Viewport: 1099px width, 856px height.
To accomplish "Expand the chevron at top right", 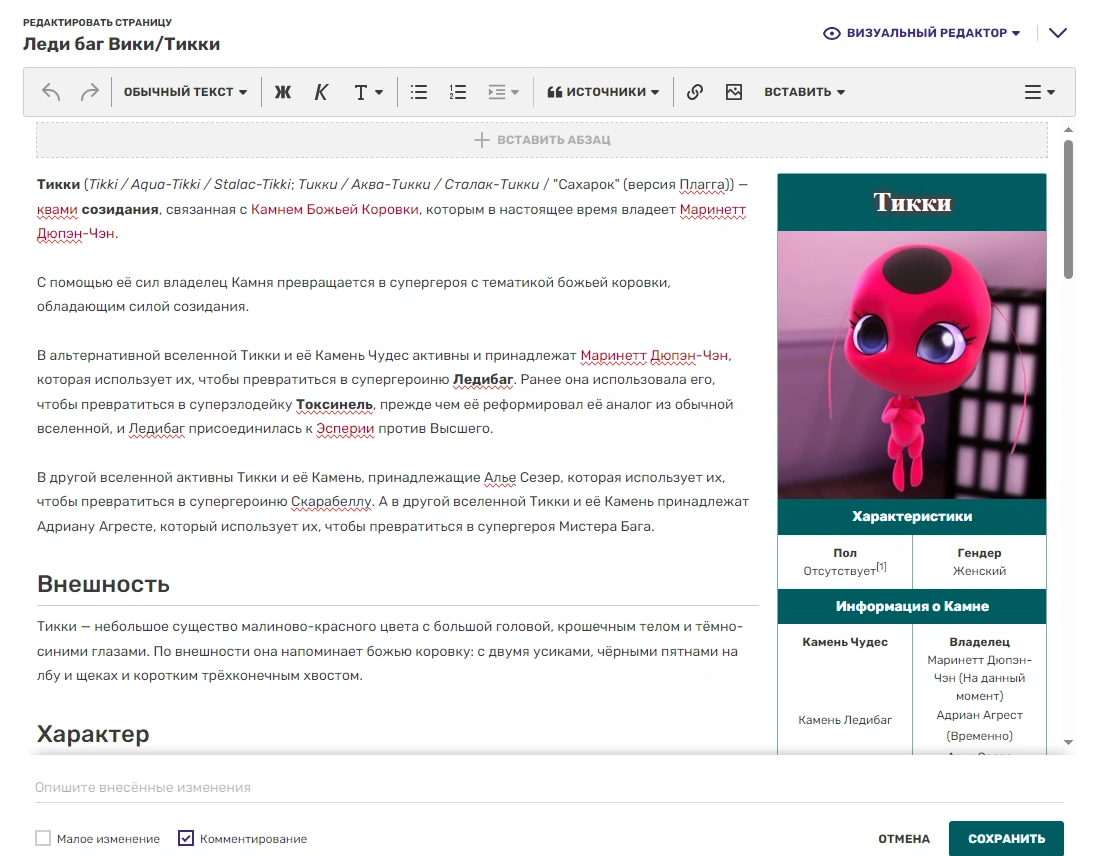I will [x=1058, y=33].
